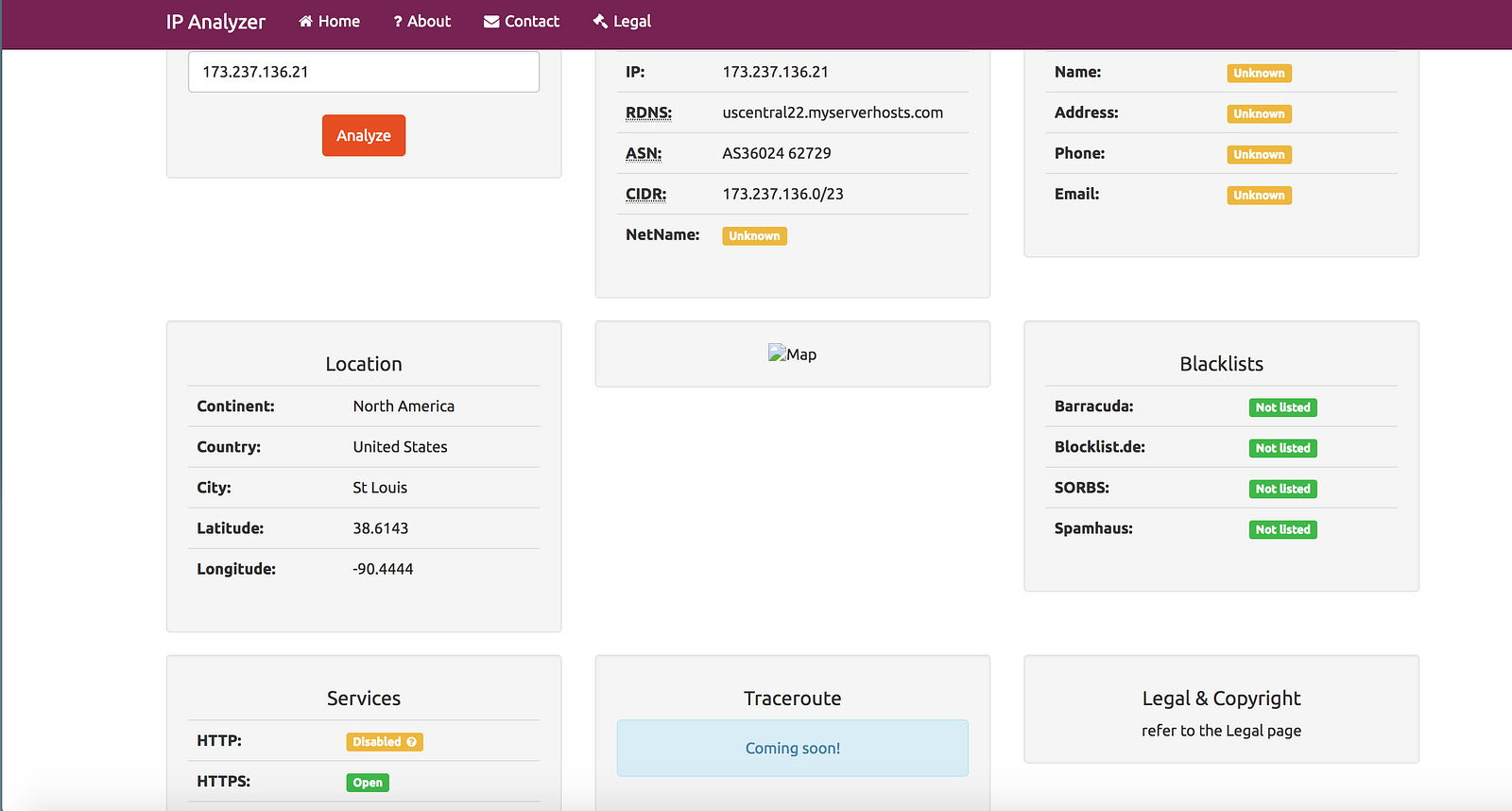The image size is (1512, 811).
Task: Select the IP value 173.237.136.21 in results
Action: [776, 72]
